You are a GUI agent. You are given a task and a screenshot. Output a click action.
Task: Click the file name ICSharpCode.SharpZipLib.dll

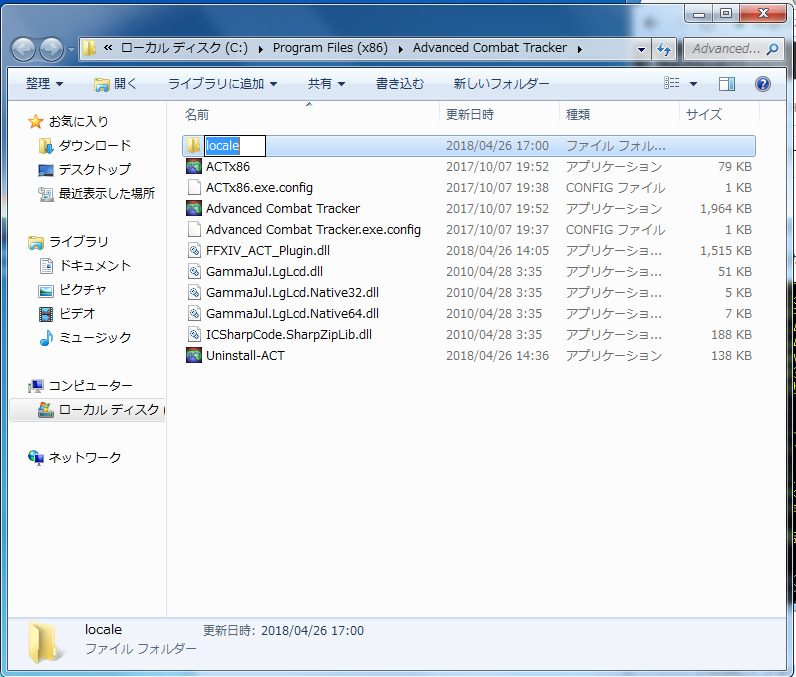pos(289,335)
